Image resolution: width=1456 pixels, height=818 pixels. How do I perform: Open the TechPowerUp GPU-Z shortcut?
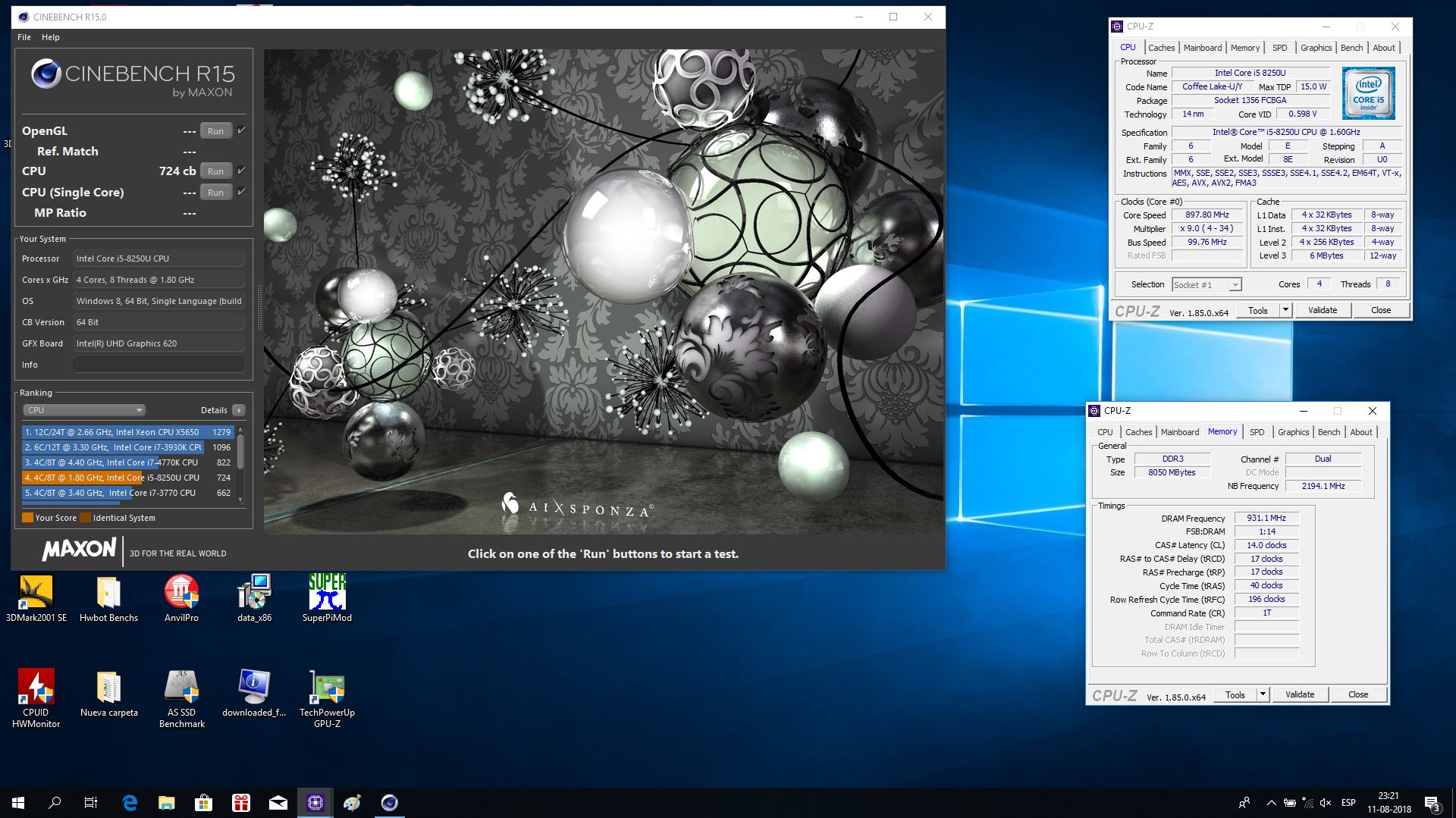pos(327,698)
